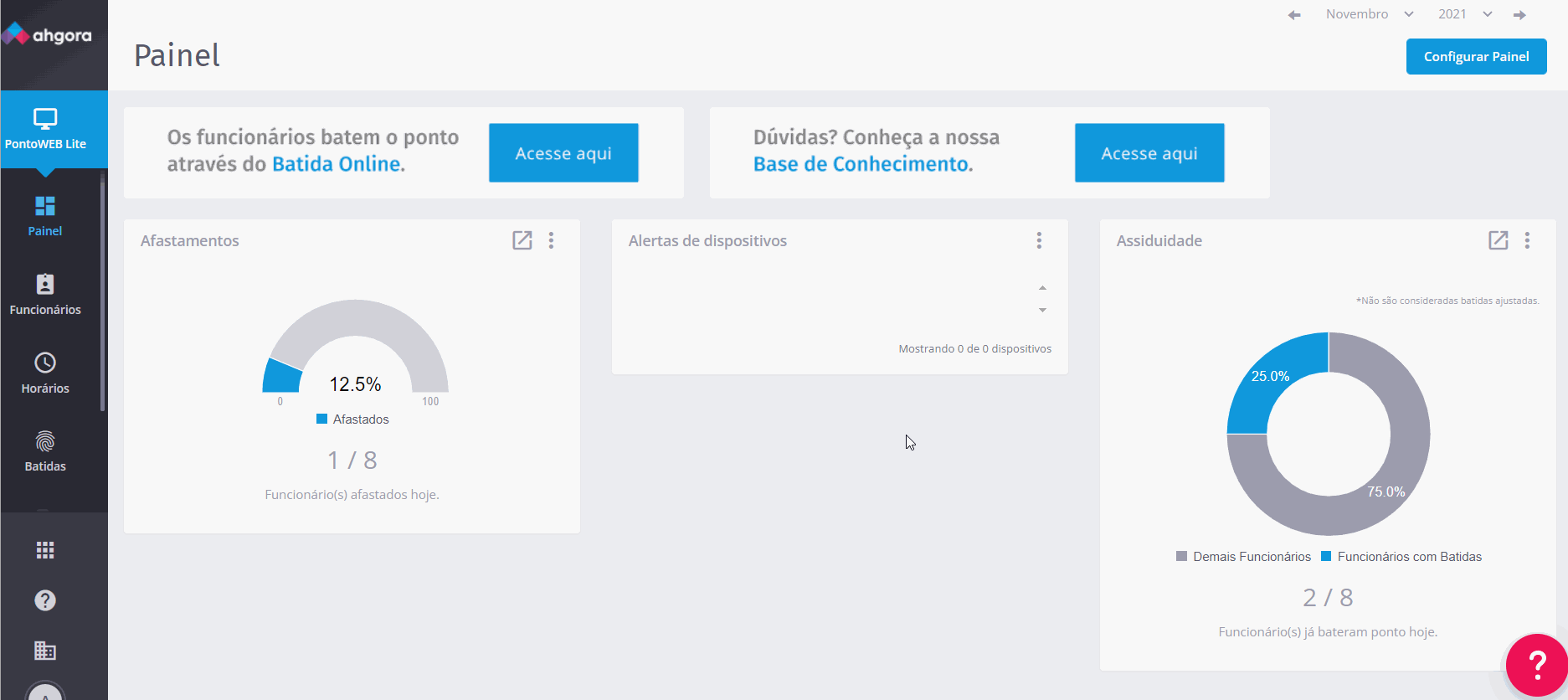Click the Painel page title
The width and height of the screenshot is (1568, 700).
pyautogui.click(x=177, y=55)
